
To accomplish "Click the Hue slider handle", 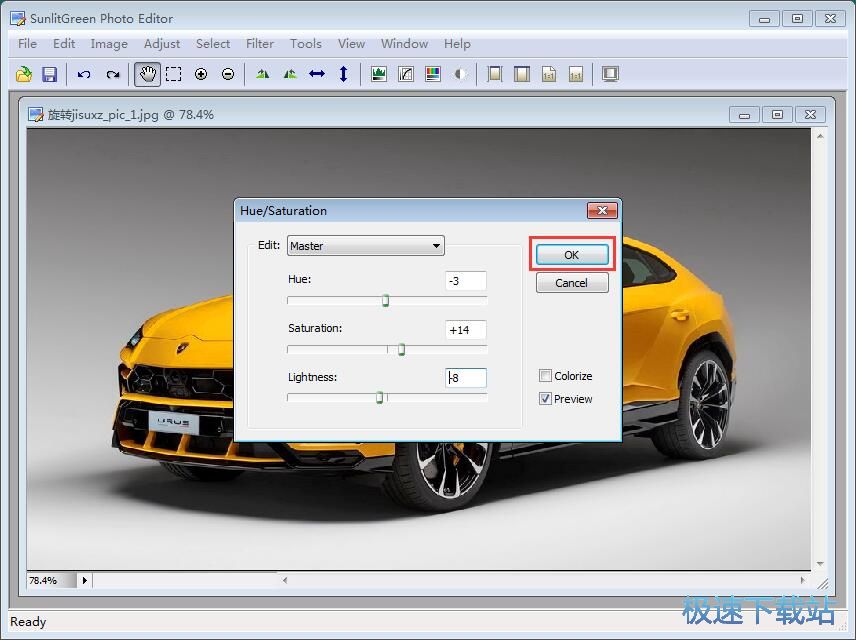I will 385,300.
